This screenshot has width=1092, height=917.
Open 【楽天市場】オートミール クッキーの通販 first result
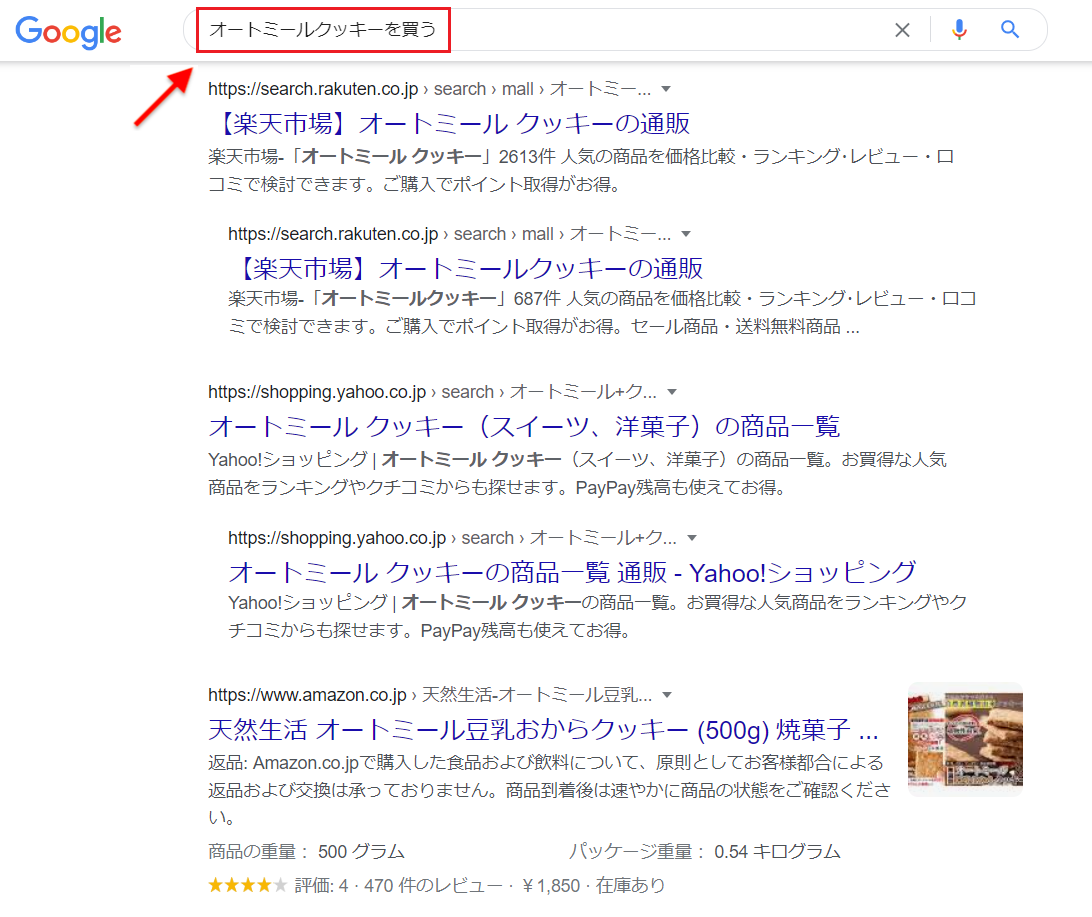(x=449, y=124)
